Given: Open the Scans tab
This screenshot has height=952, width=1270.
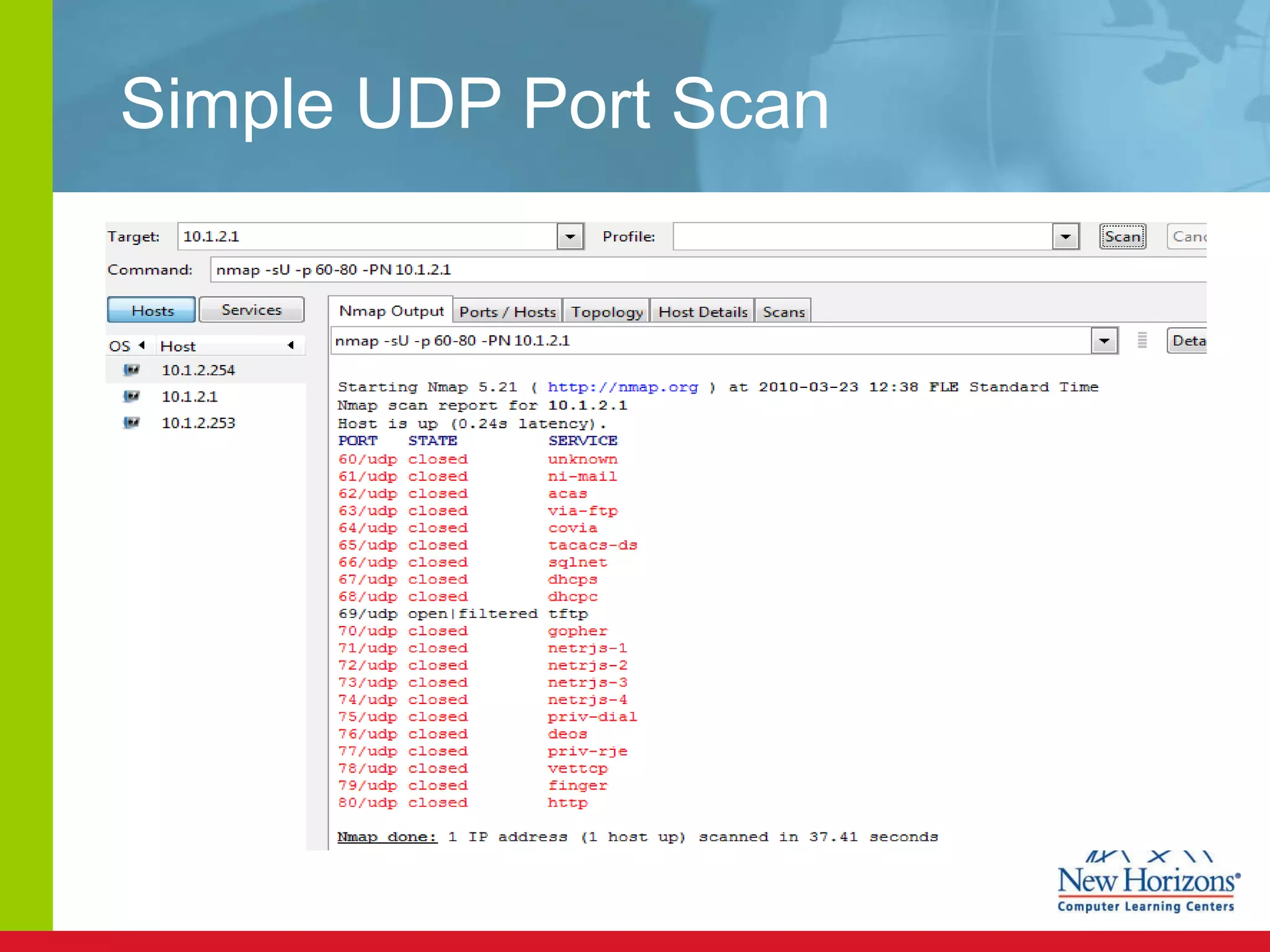Looking at the screenshot, I should pos(783,312).
